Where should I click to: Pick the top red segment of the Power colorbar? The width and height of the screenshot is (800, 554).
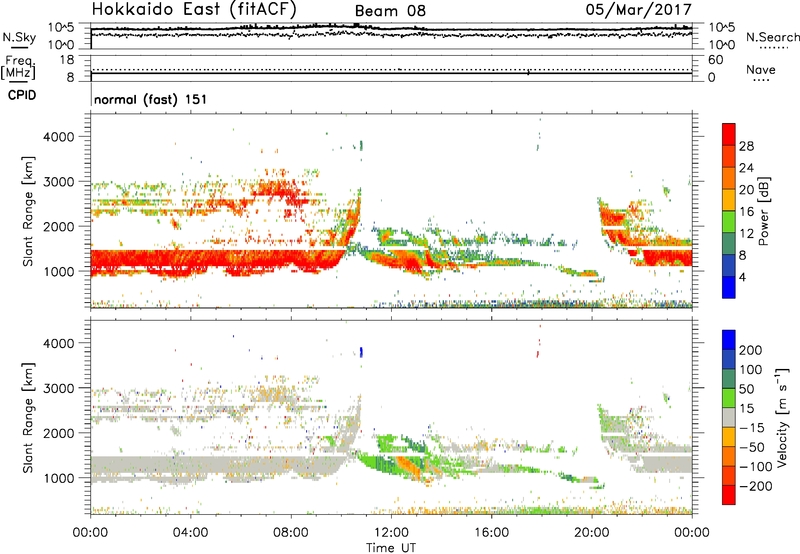(729, 134)
